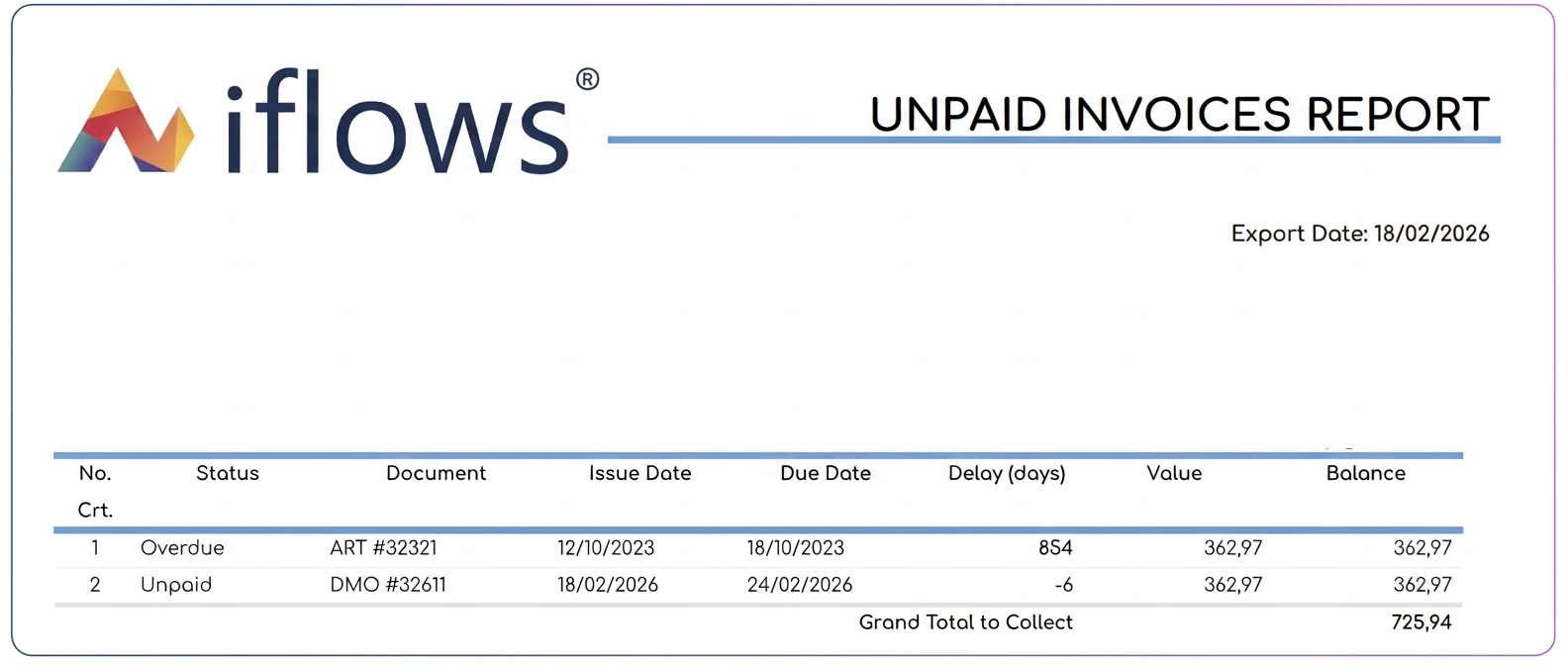Click the registered trademark symbol

click(x=587, y=79)
